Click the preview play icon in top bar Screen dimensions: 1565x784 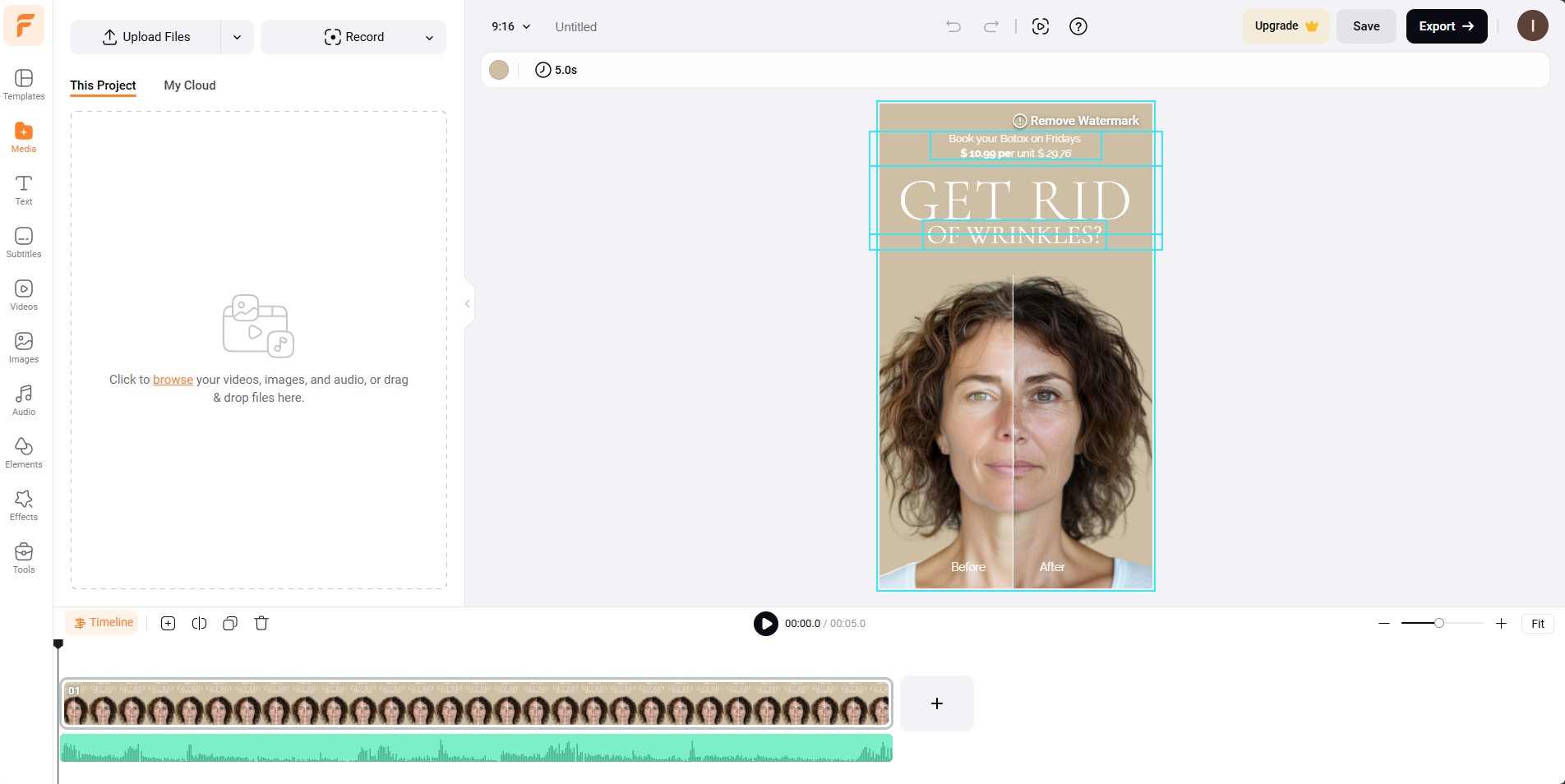click(1041, 26)
